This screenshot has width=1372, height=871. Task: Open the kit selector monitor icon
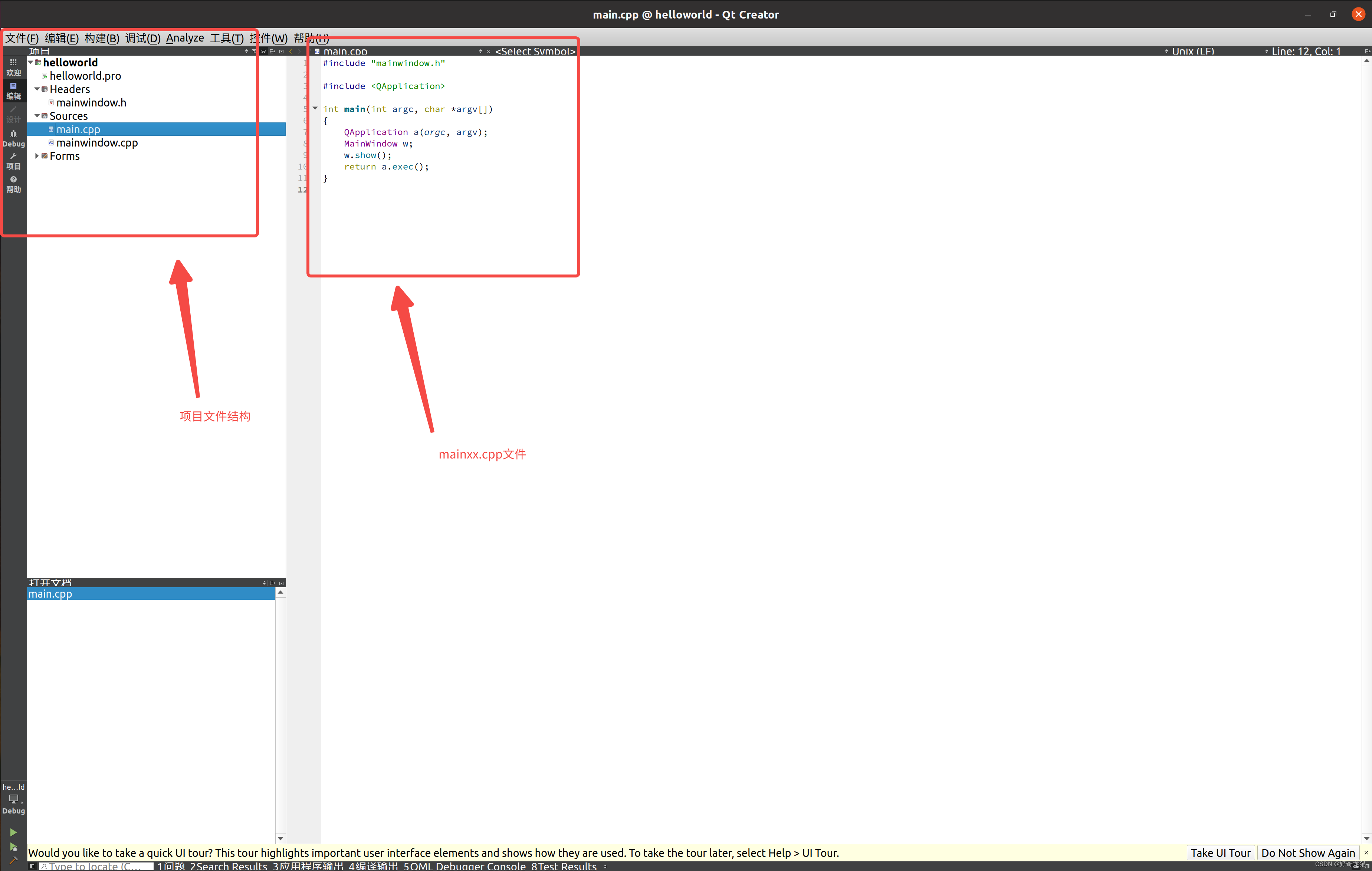[x=13, y=799]
